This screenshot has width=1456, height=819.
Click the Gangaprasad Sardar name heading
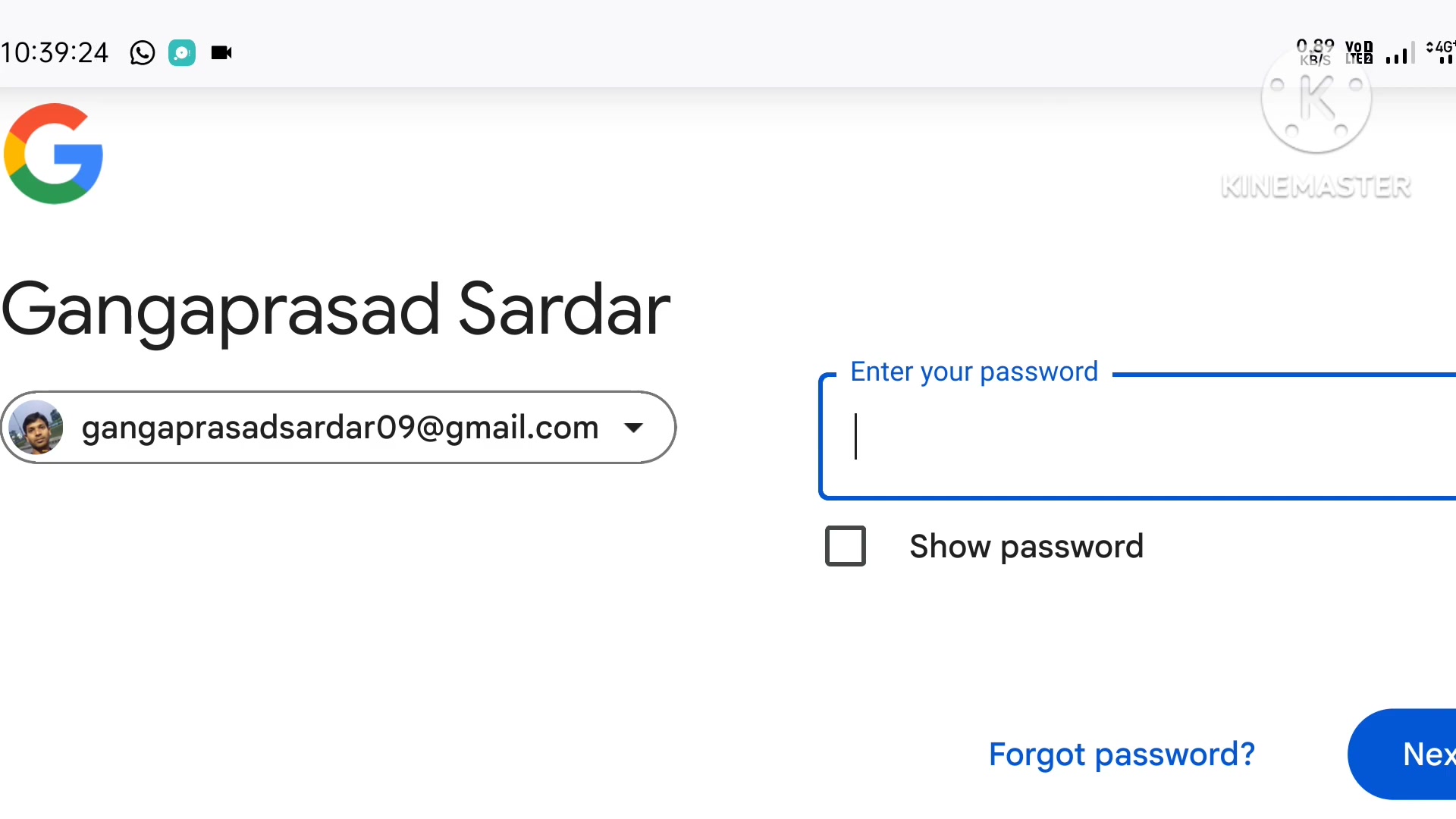click(x=336, y=309)
